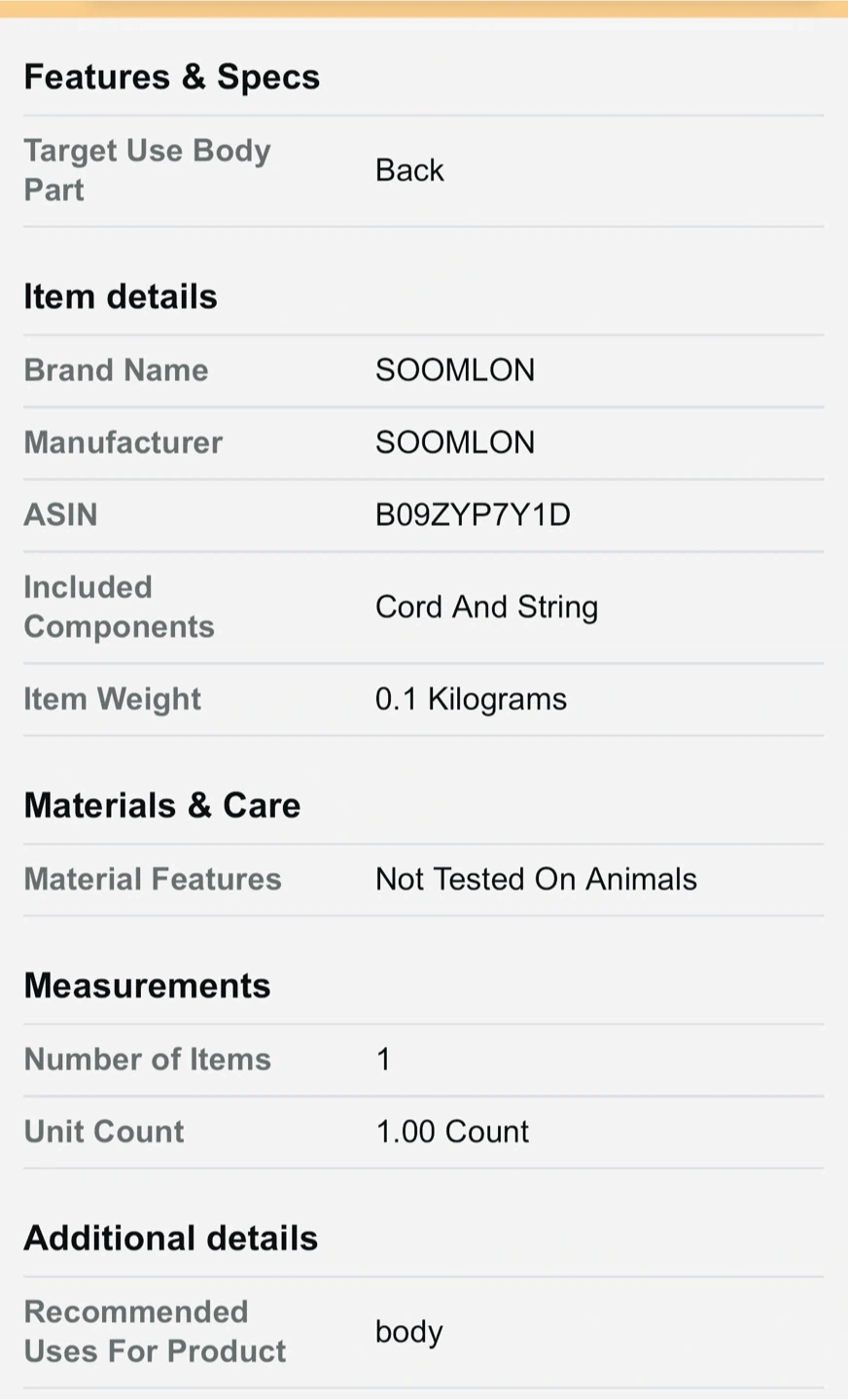Tap the Number of Items label
Image resolution: width=848 pixels, height=1400 pixels.
pos(147,1059)
